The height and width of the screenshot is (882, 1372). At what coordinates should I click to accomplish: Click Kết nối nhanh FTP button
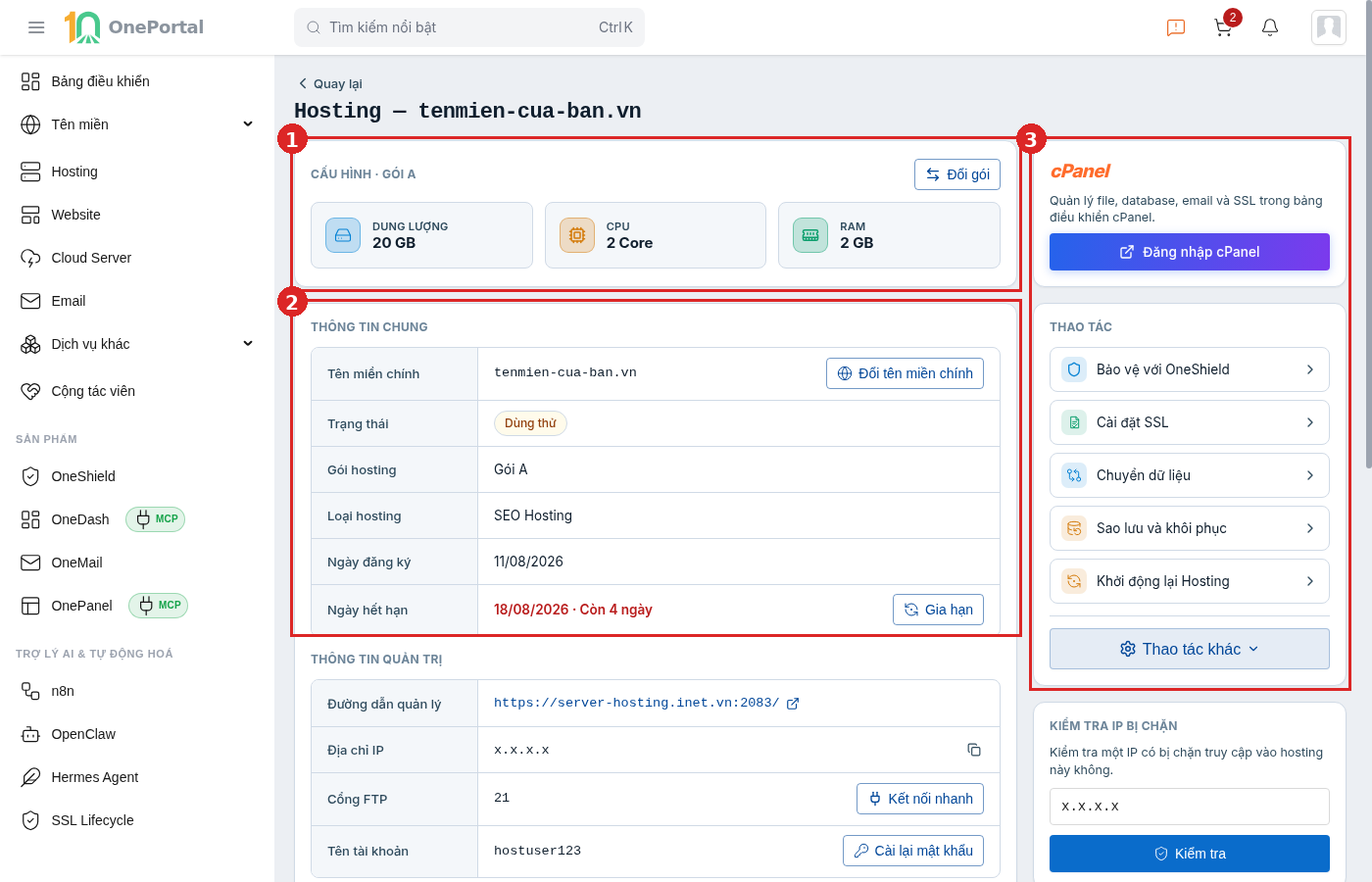[x=920, y=799]
